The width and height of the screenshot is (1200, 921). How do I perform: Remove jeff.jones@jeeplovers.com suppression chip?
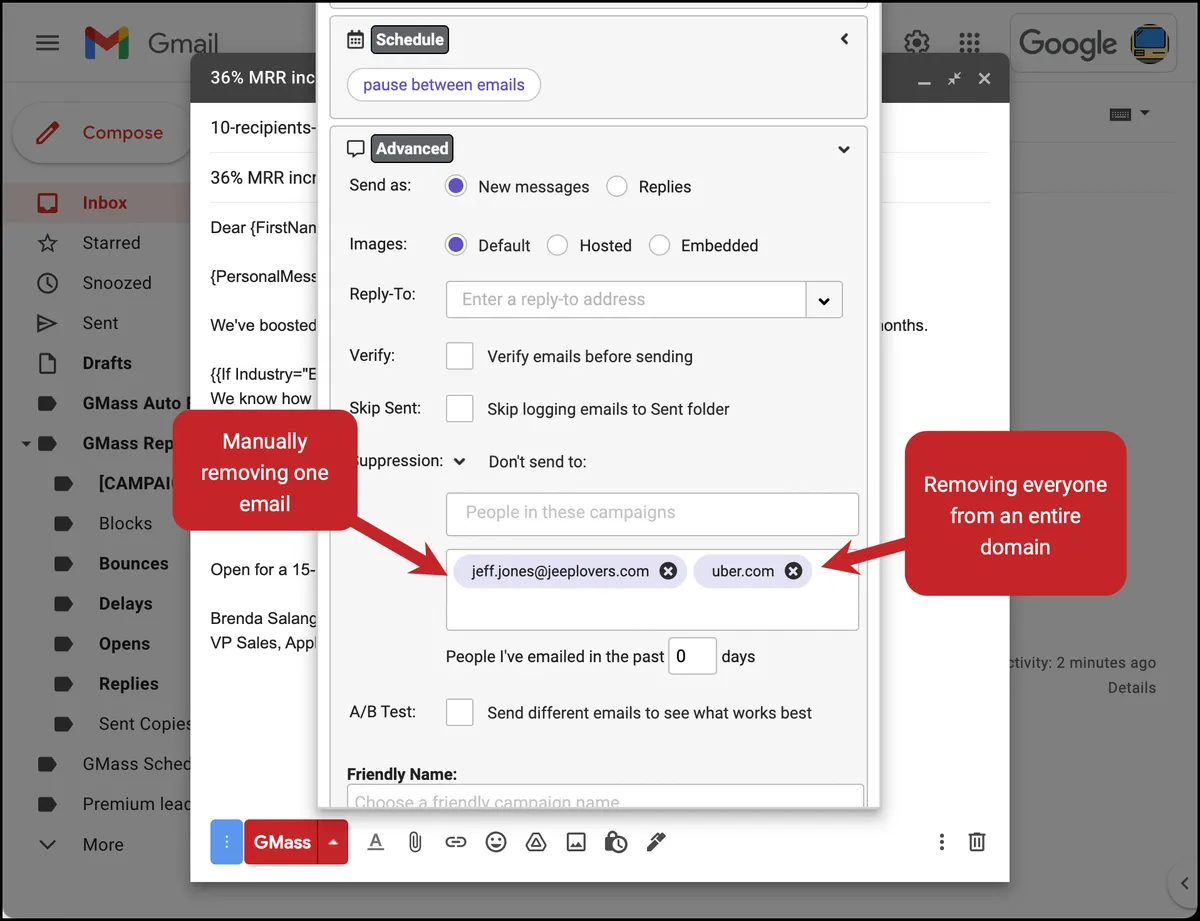tap(668, 571)
